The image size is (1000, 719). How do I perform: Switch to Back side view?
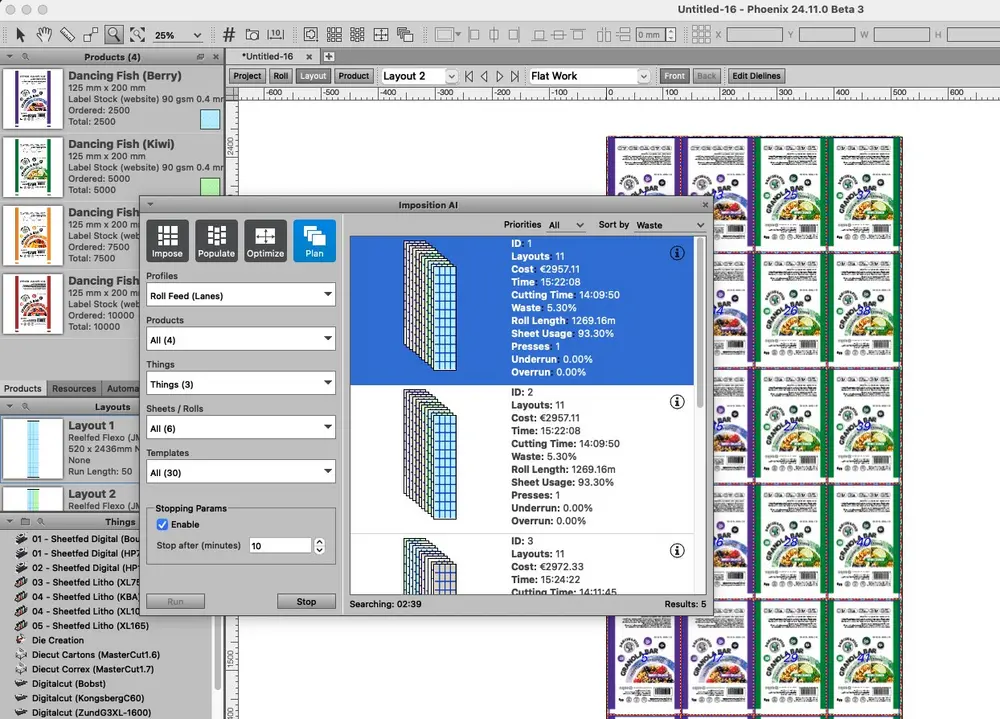[x=707, y=76]
